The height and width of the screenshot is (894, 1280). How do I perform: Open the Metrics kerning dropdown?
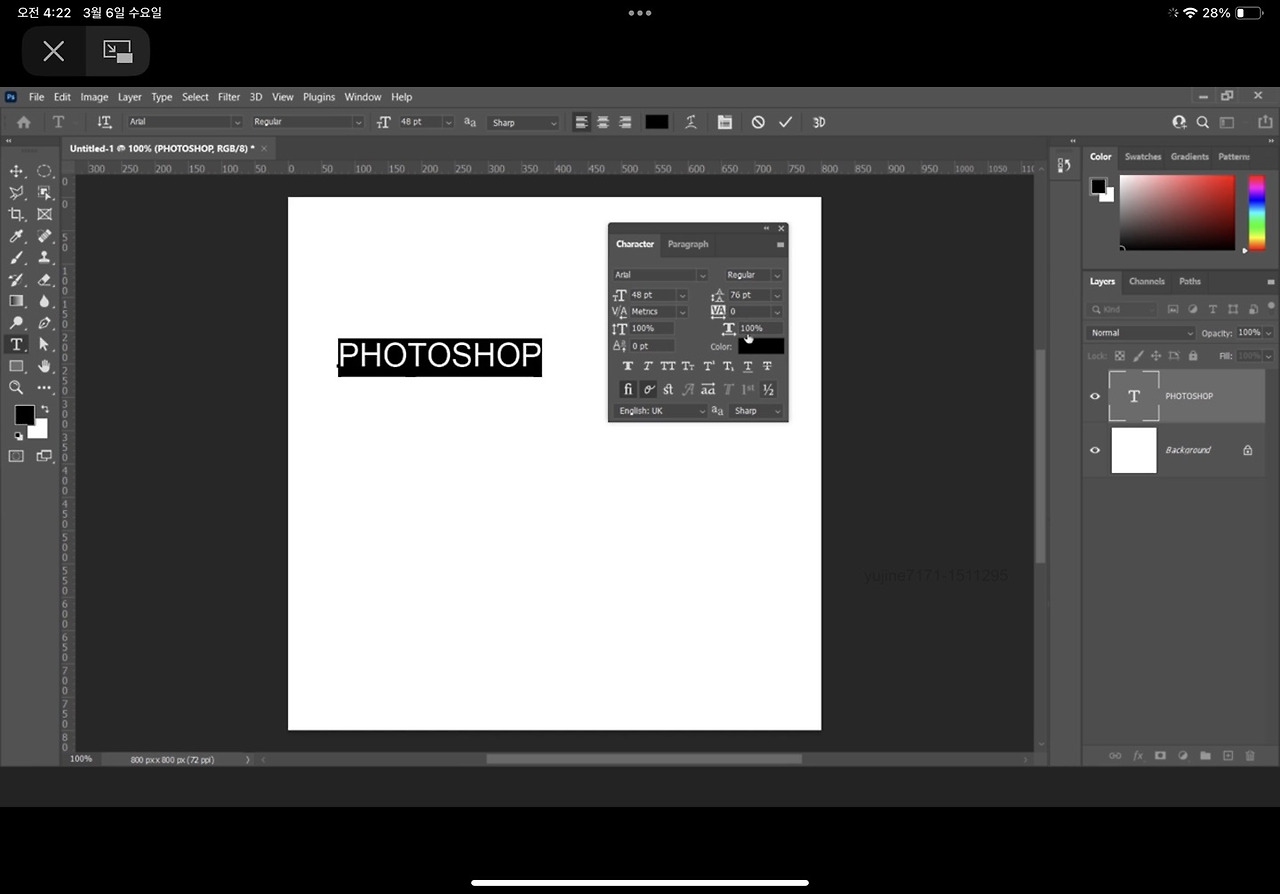click(683, 312)
